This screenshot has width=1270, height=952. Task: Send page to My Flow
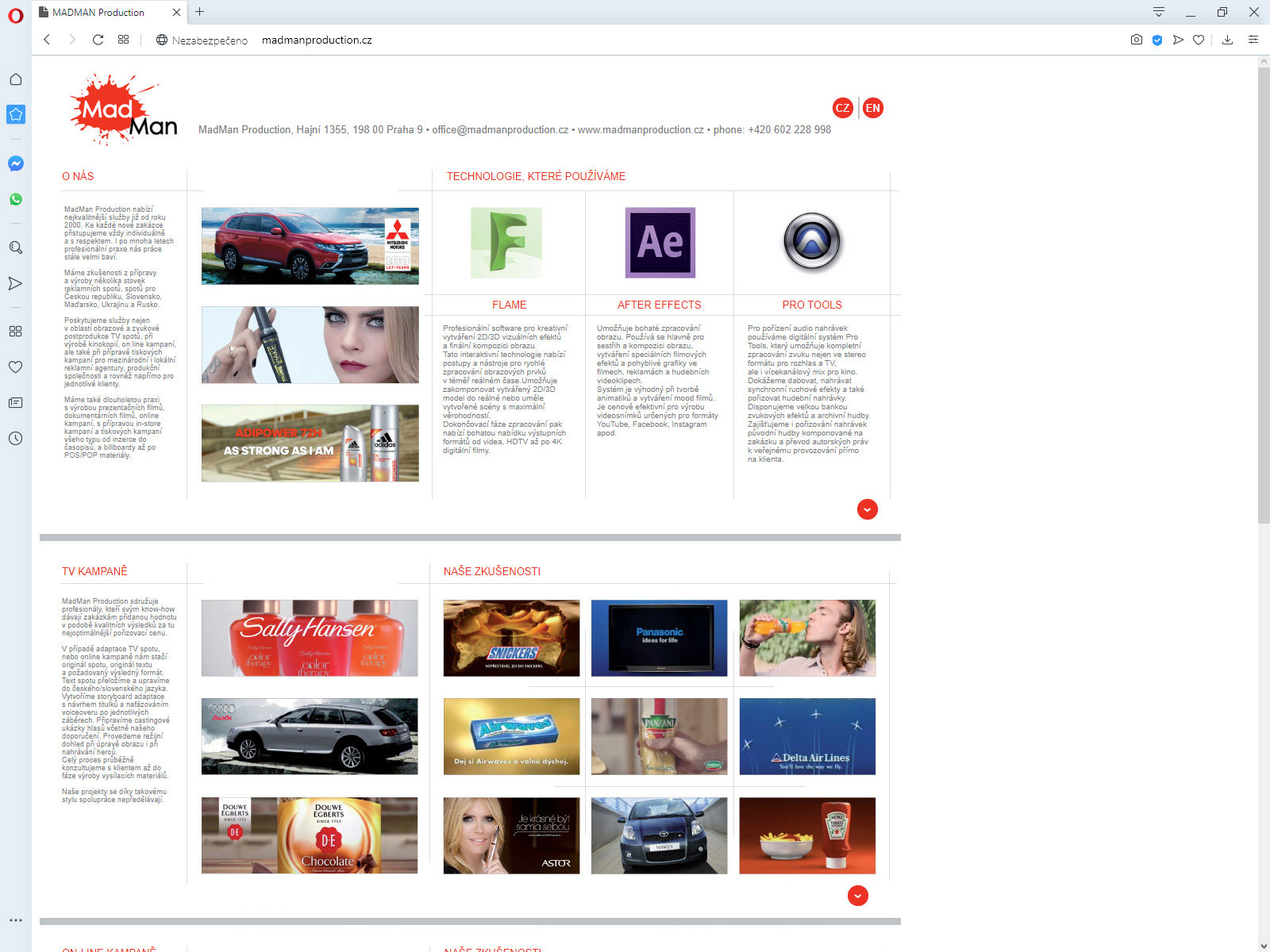[1178, 40]
